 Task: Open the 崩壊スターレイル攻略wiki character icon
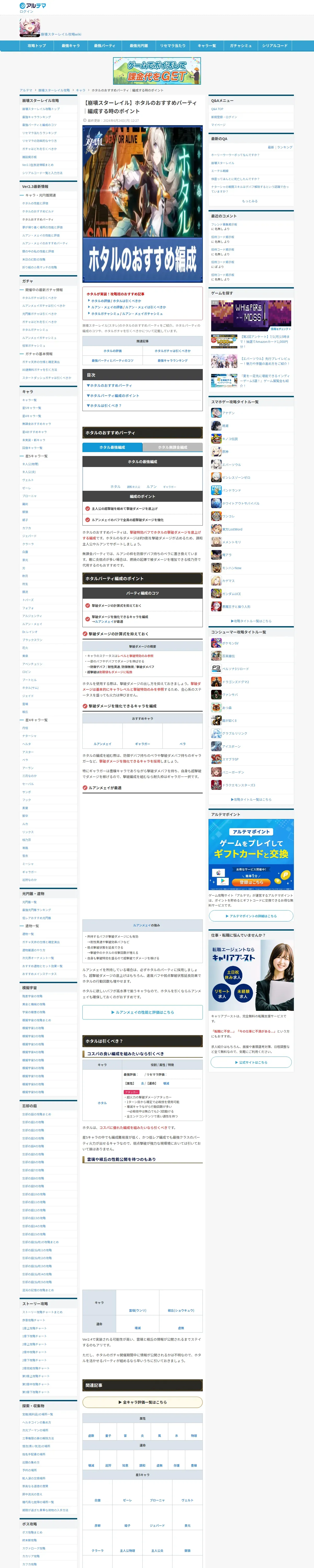pos(30,28)
